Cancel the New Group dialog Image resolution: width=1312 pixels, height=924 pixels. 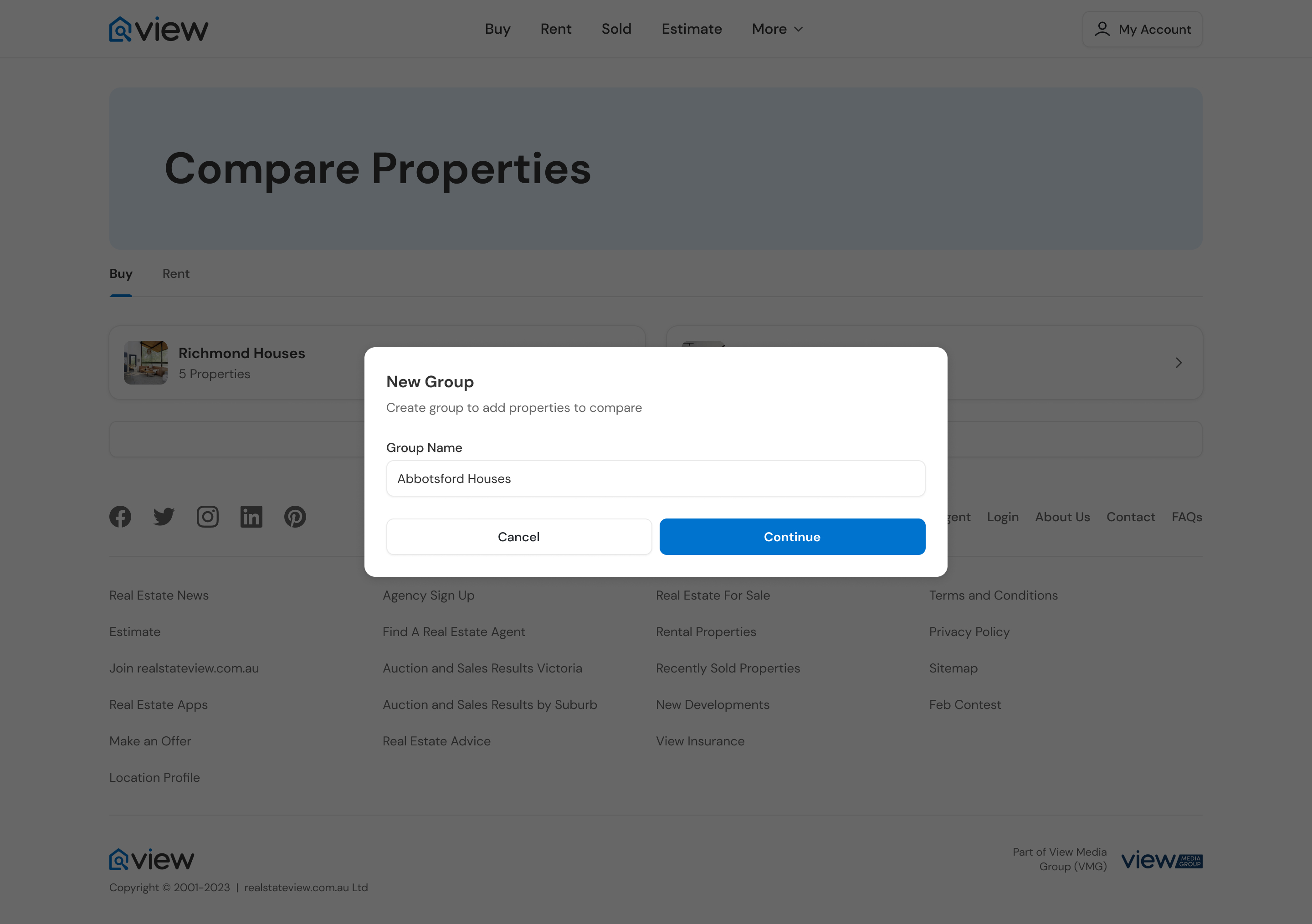click(518, 537)
